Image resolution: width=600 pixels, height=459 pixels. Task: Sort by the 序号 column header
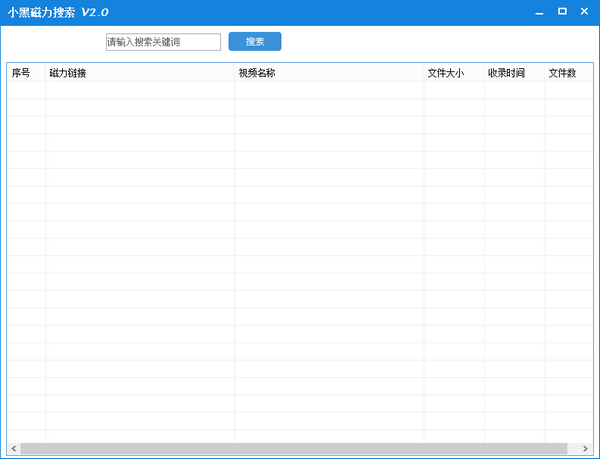(x=26, y=73)
